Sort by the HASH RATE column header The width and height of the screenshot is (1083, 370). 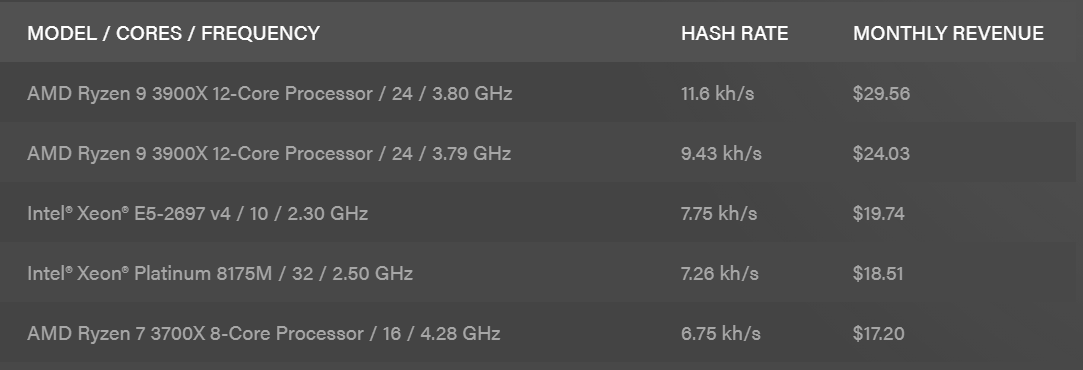[x=734, y=33]
